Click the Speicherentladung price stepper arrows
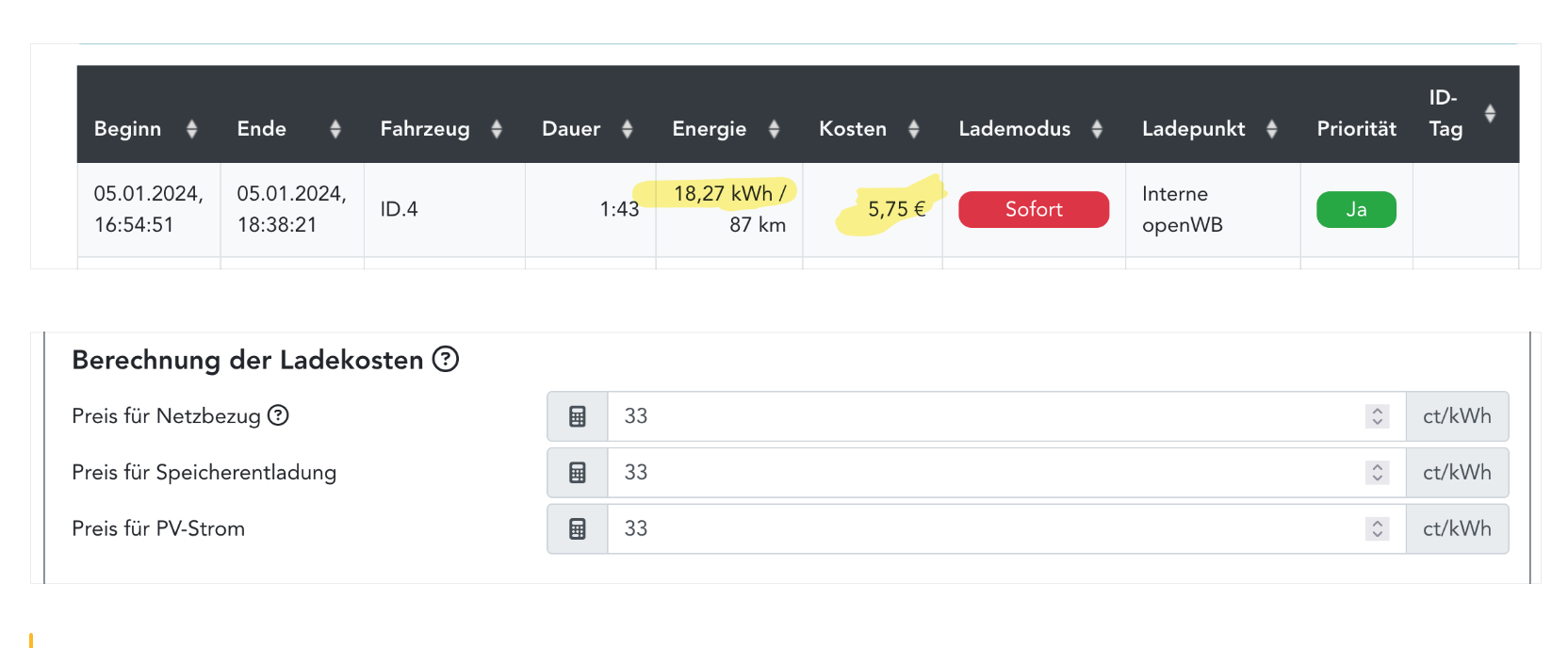Screen dimensions: 1568x648 pyautogui.click(x=1378, y=473)
